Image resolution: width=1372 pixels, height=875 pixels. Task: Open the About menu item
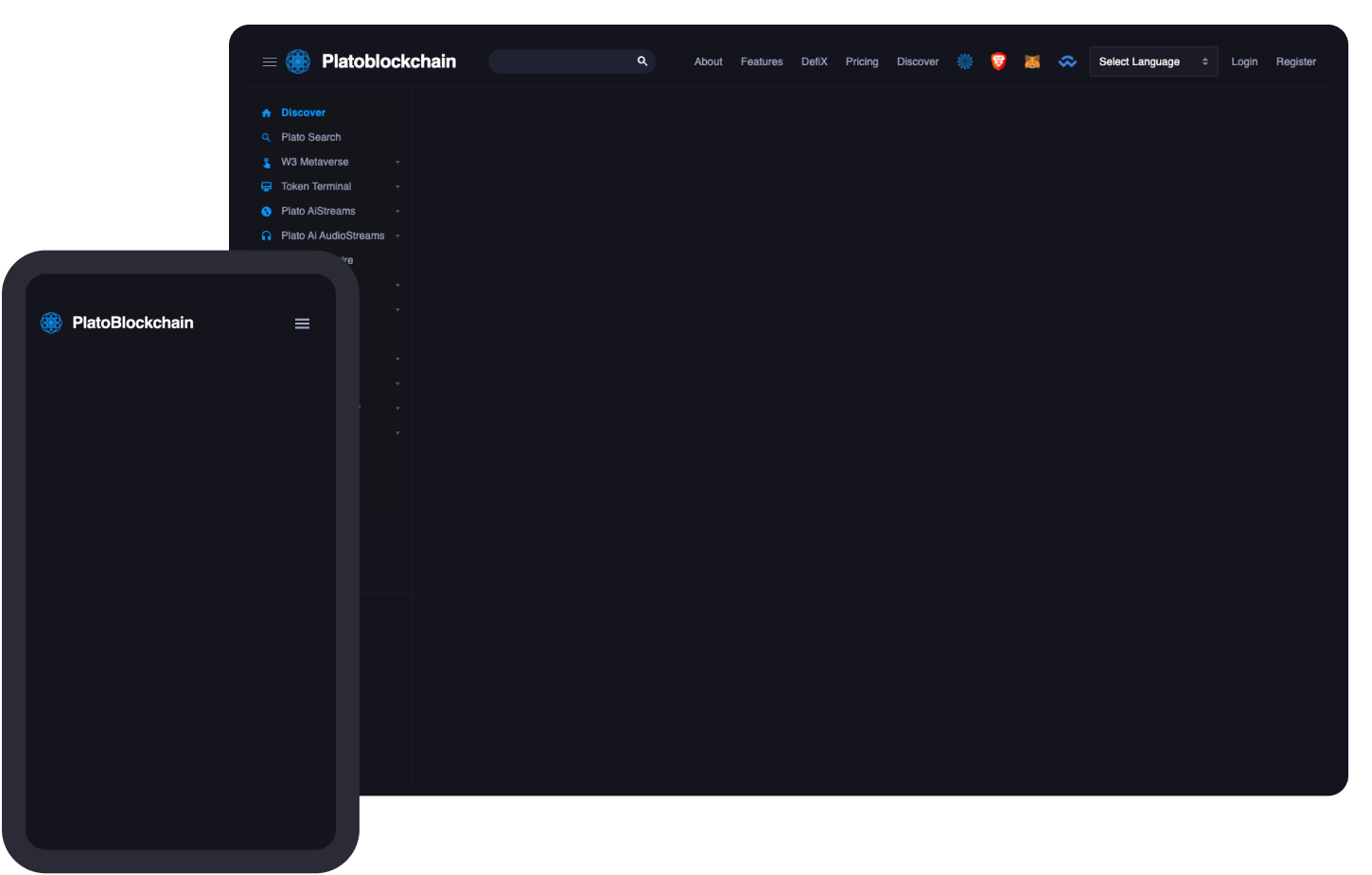(709, 61)
